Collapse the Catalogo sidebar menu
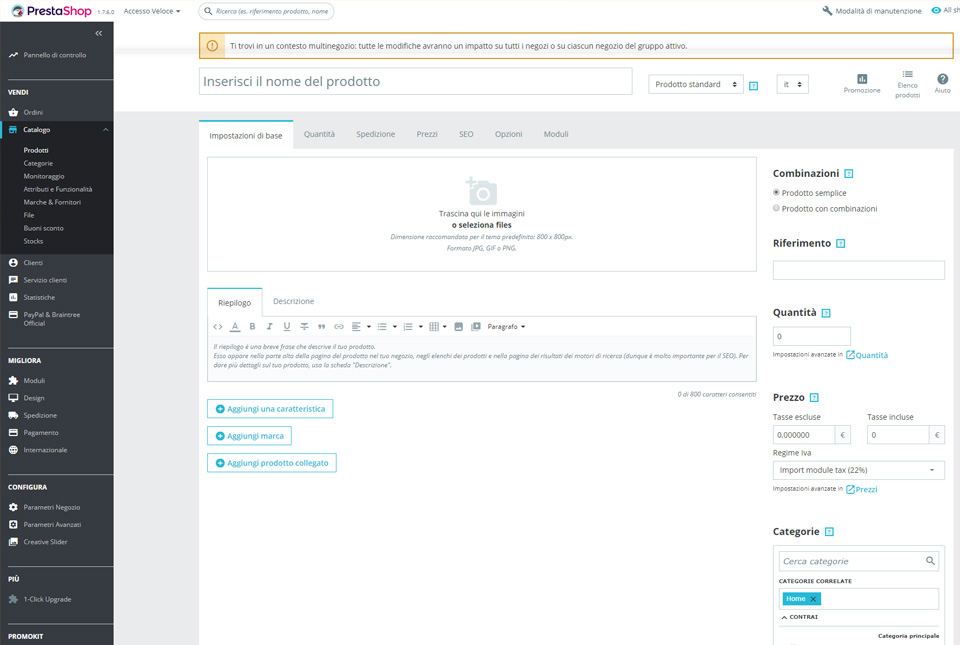The height and width of the screenshot is (645, 960). coord(105,130)
